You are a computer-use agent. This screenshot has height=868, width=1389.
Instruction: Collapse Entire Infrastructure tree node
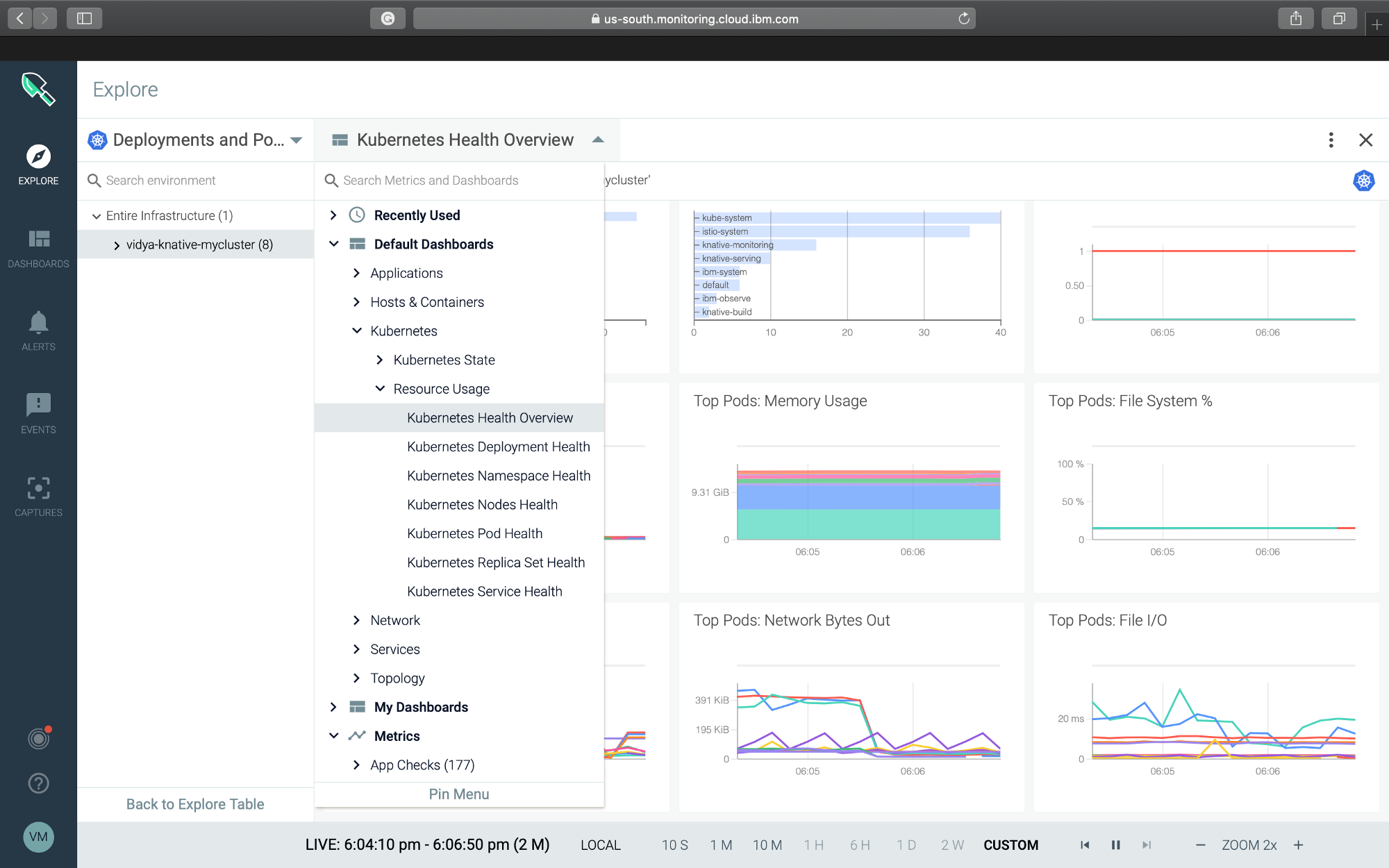(x=97, y=216)
